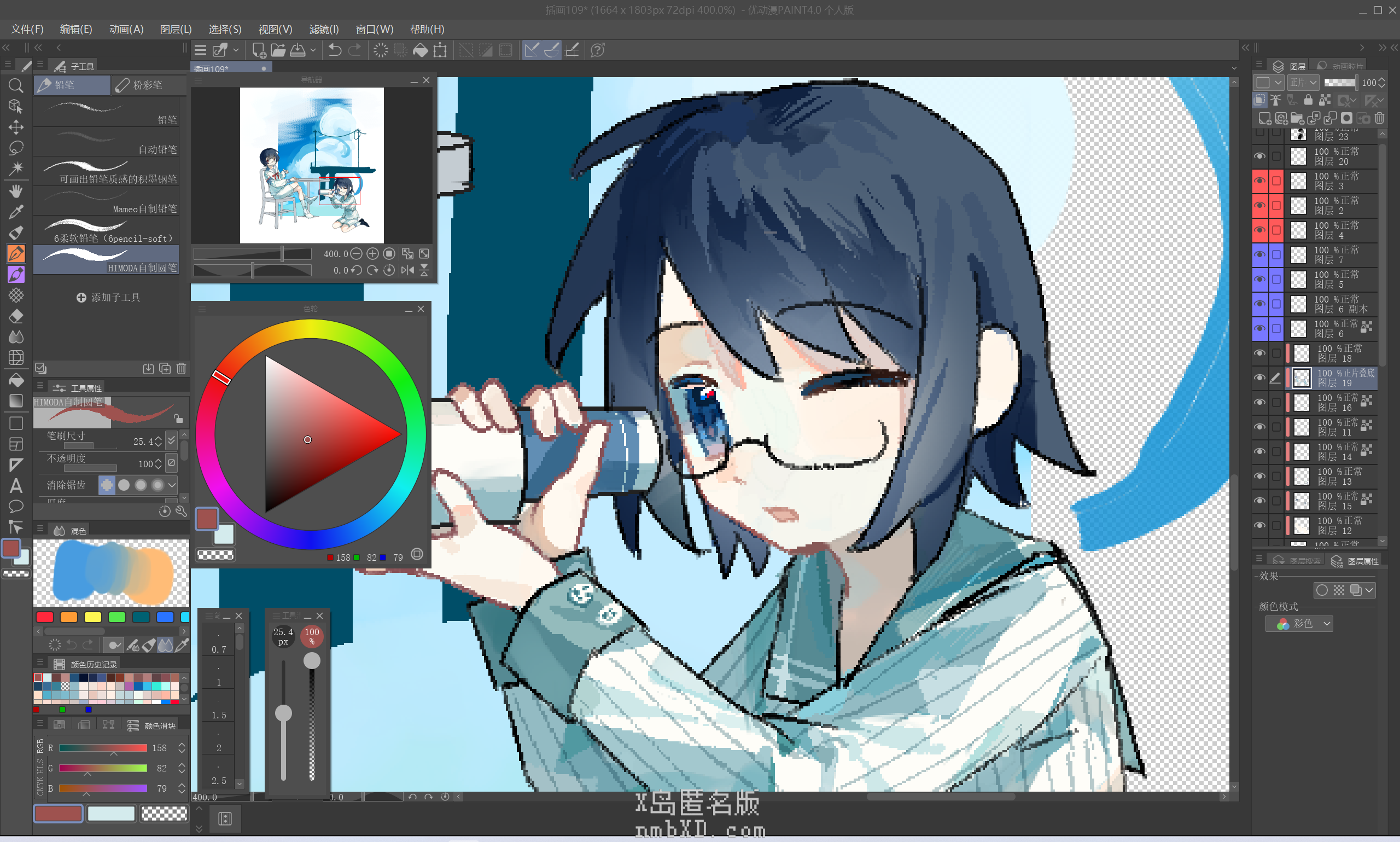
Task: Toggle visibility of layer 20
Action: 1259,156
